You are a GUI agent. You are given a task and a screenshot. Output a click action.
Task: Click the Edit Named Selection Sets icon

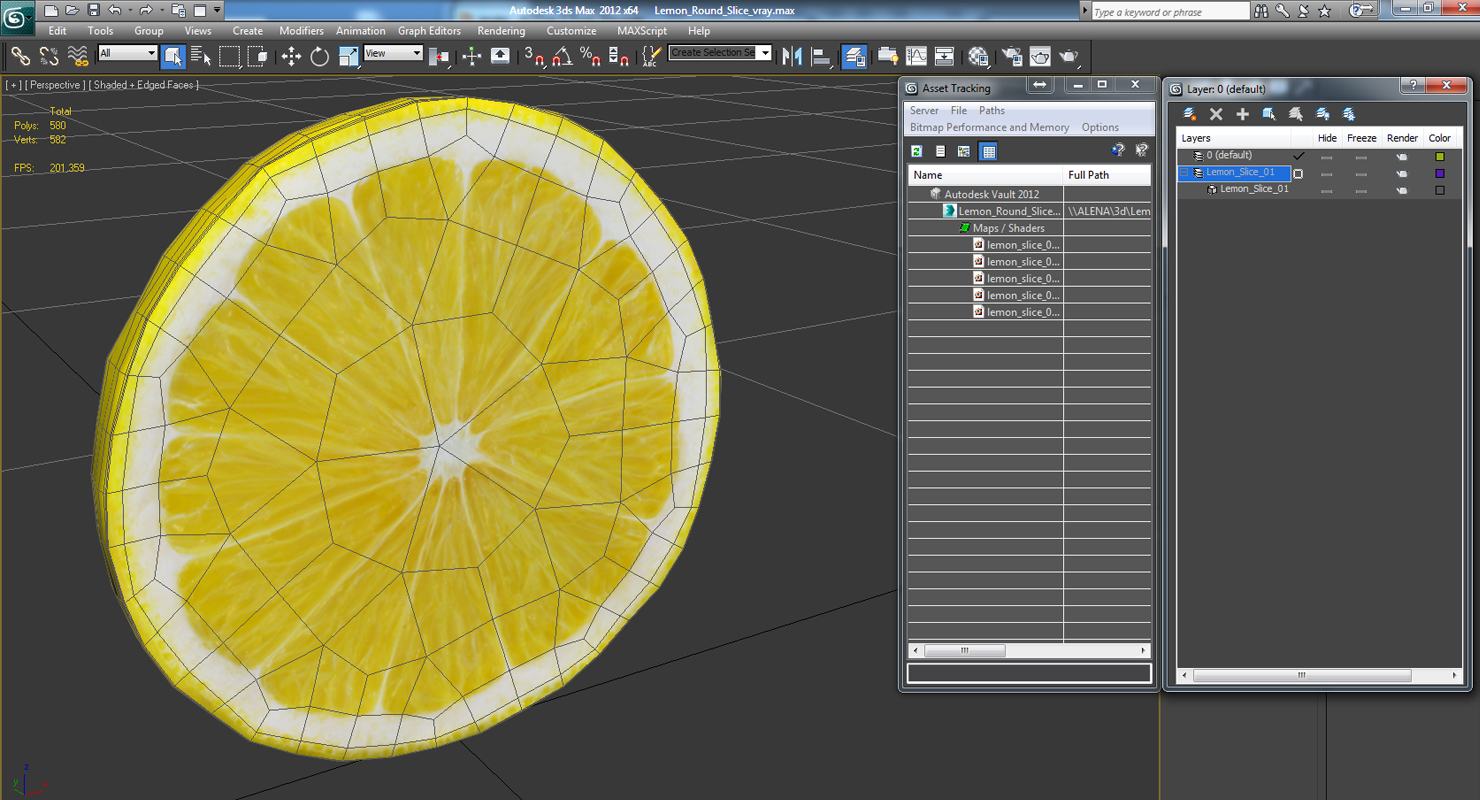point(651,57)
